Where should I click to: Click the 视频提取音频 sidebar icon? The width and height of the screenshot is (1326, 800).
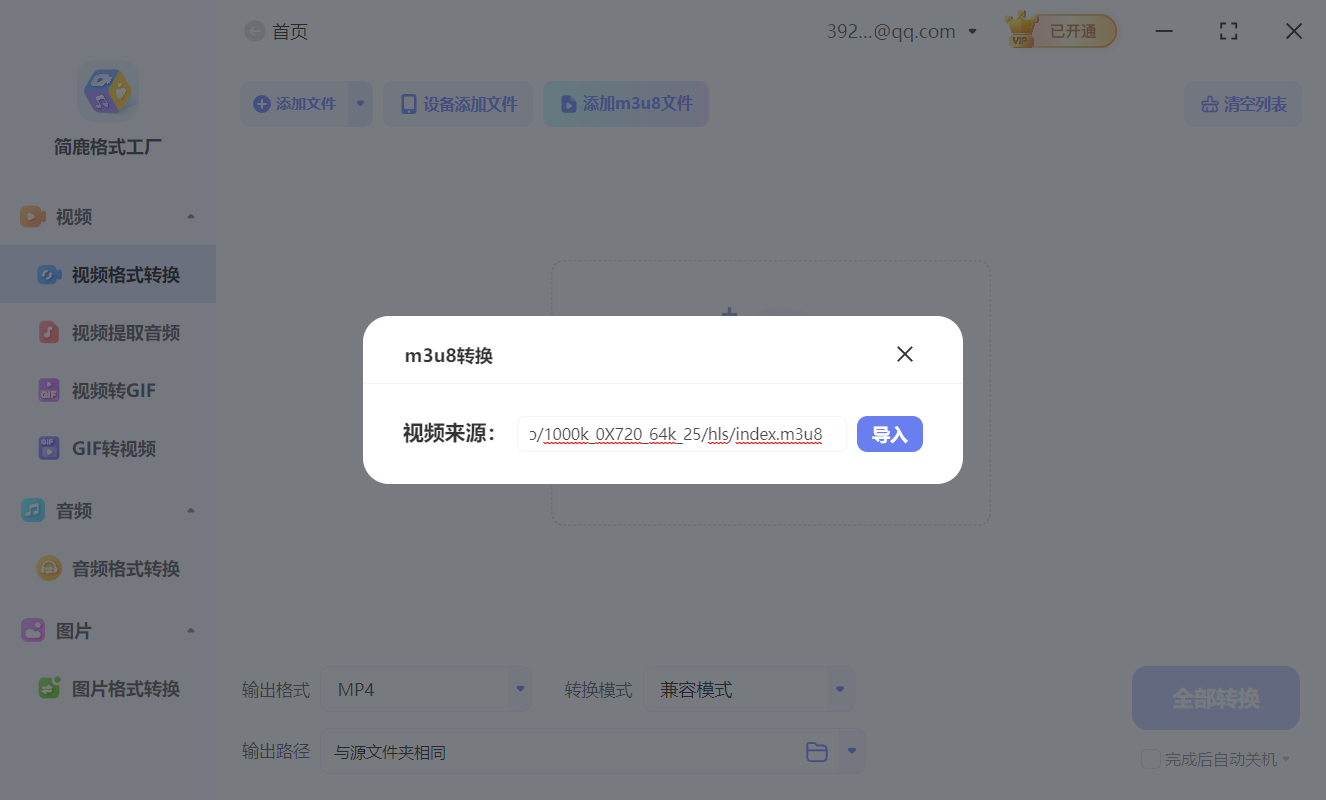(49, 333)
